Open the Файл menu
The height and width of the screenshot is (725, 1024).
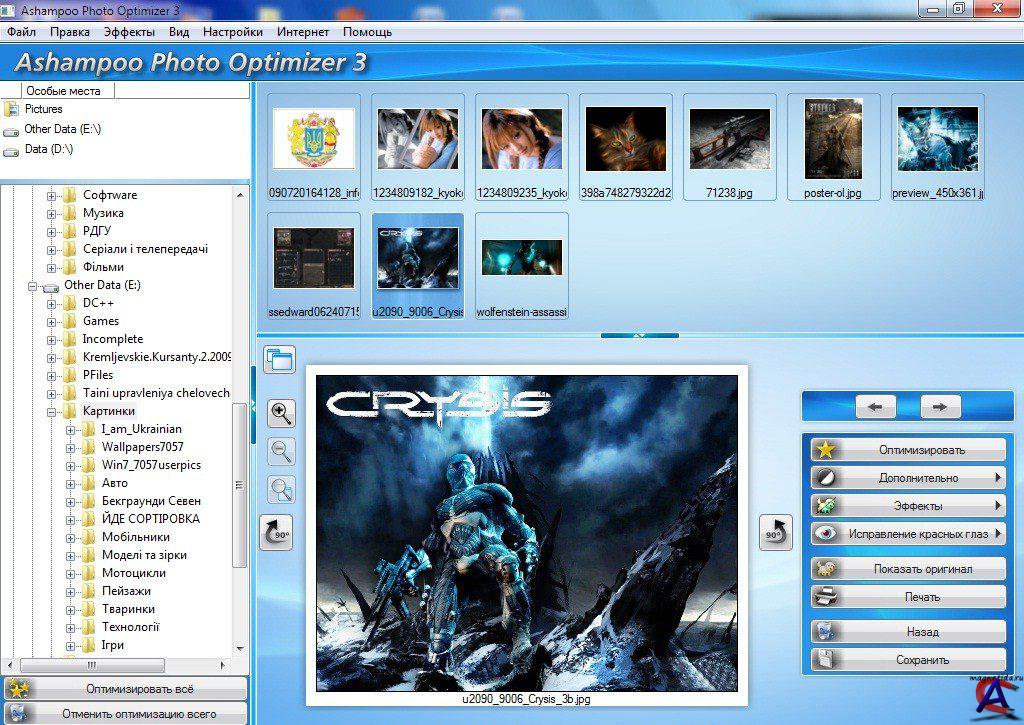(21, 32)
